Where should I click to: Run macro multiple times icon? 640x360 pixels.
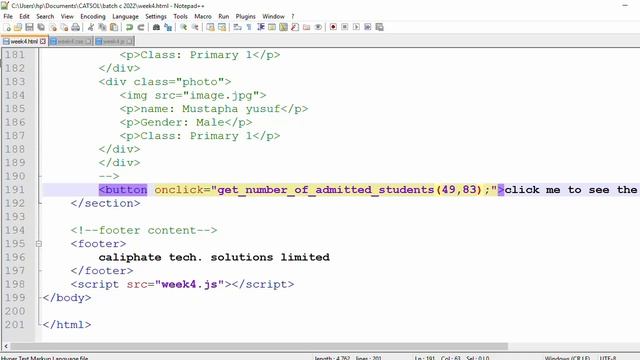tap(367, 27)
